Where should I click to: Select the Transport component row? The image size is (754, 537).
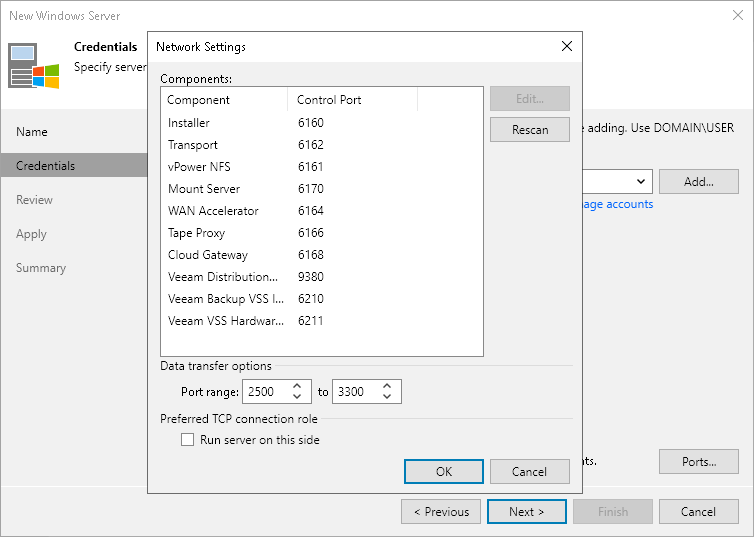click(x=322, y=145)
